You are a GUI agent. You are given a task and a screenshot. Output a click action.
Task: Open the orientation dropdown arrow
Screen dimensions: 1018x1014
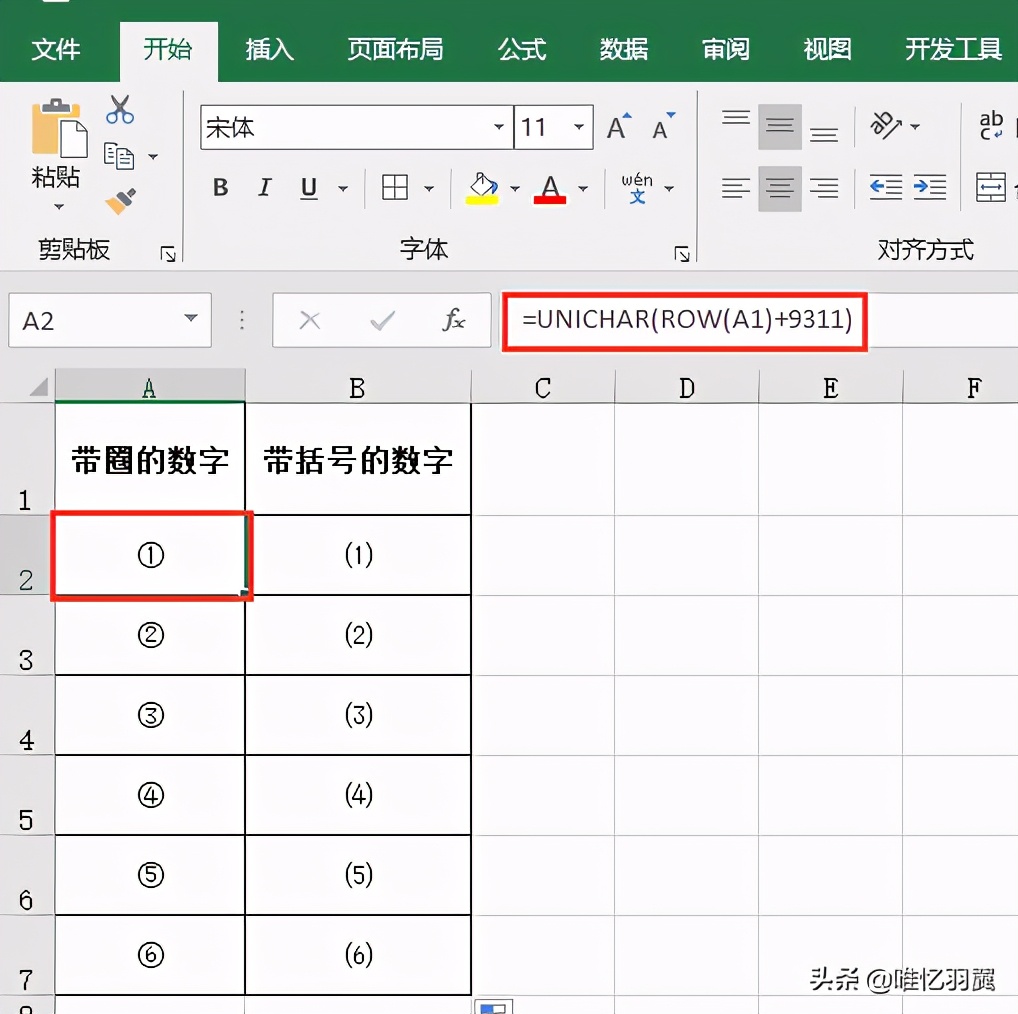915,126
